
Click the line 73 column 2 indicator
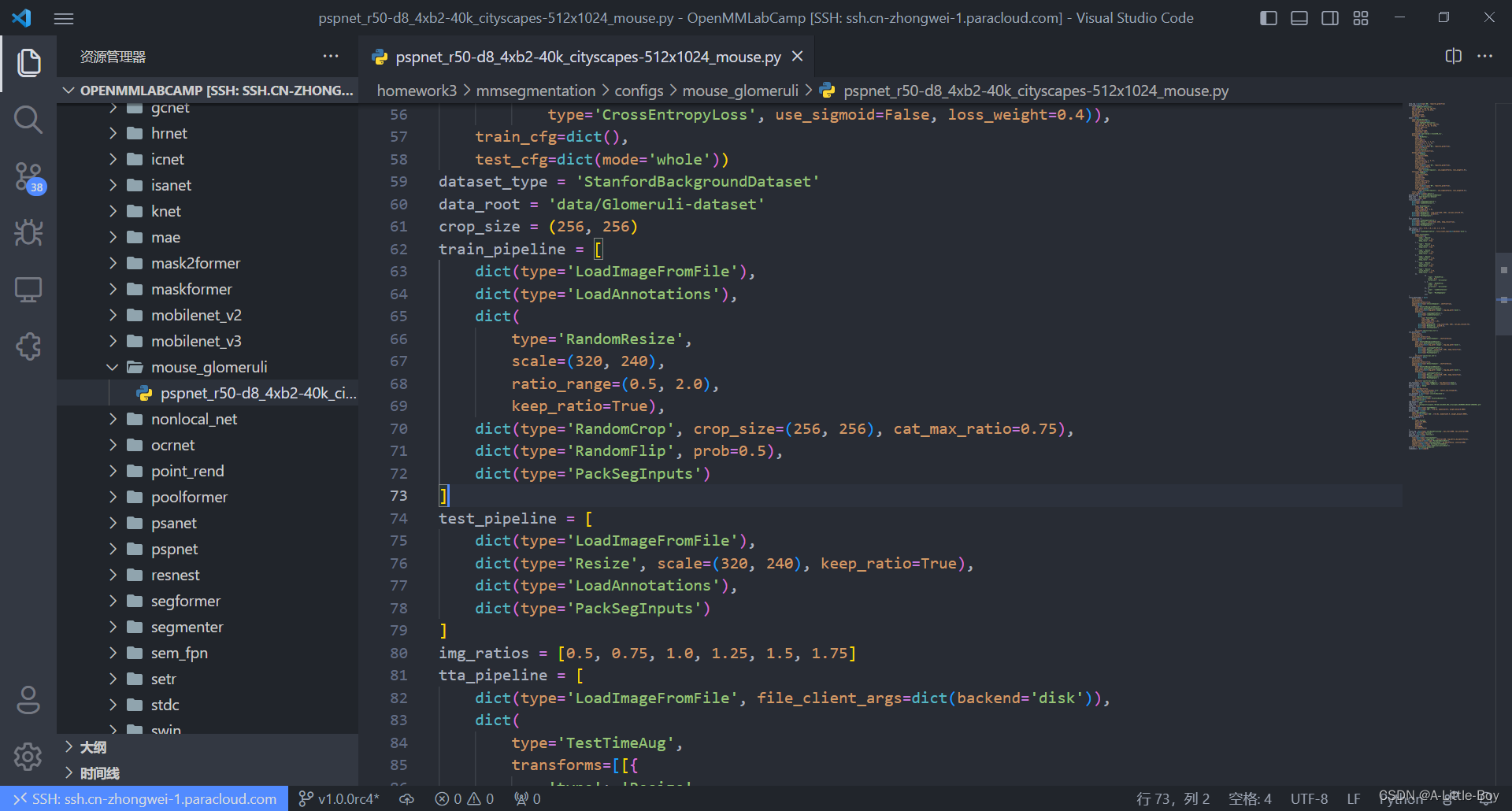tap(1173, 798)
